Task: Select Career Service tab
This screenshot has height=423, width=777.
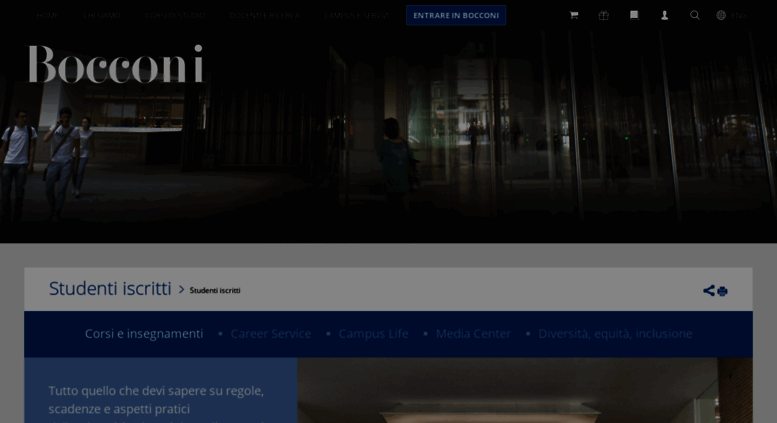Action: 271,334
